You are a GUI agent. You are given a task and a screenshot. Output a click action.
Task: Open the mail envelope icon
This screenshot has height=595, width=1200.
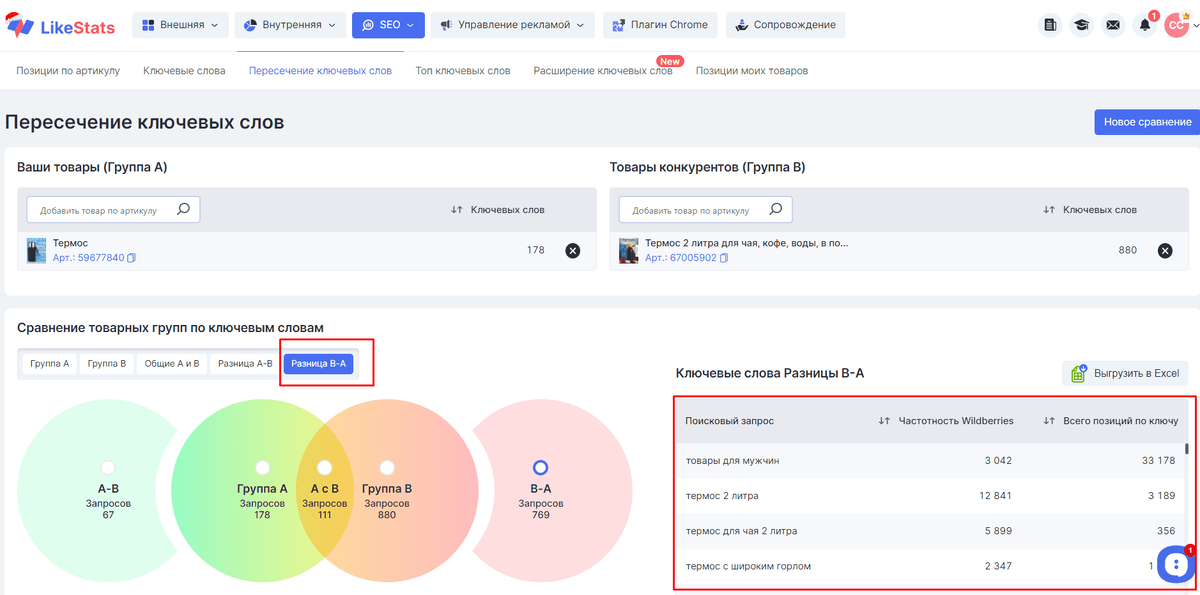[1113, 25]
